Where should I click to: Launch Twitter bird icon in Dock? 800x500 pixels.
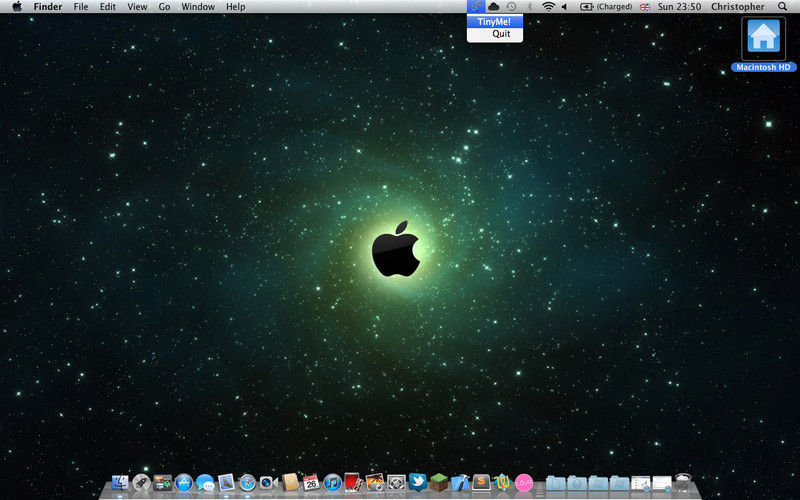pos(417,482)
